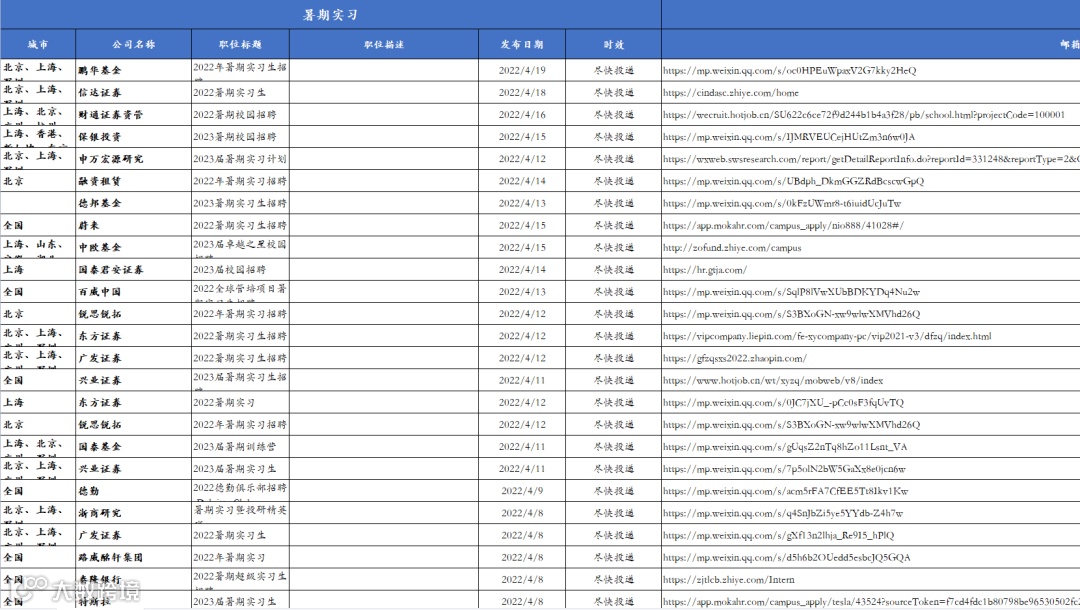The width and height of the screenshot is (1080, 610).
Task: Select the 蔚来 company cell
Action: point(134,225)
